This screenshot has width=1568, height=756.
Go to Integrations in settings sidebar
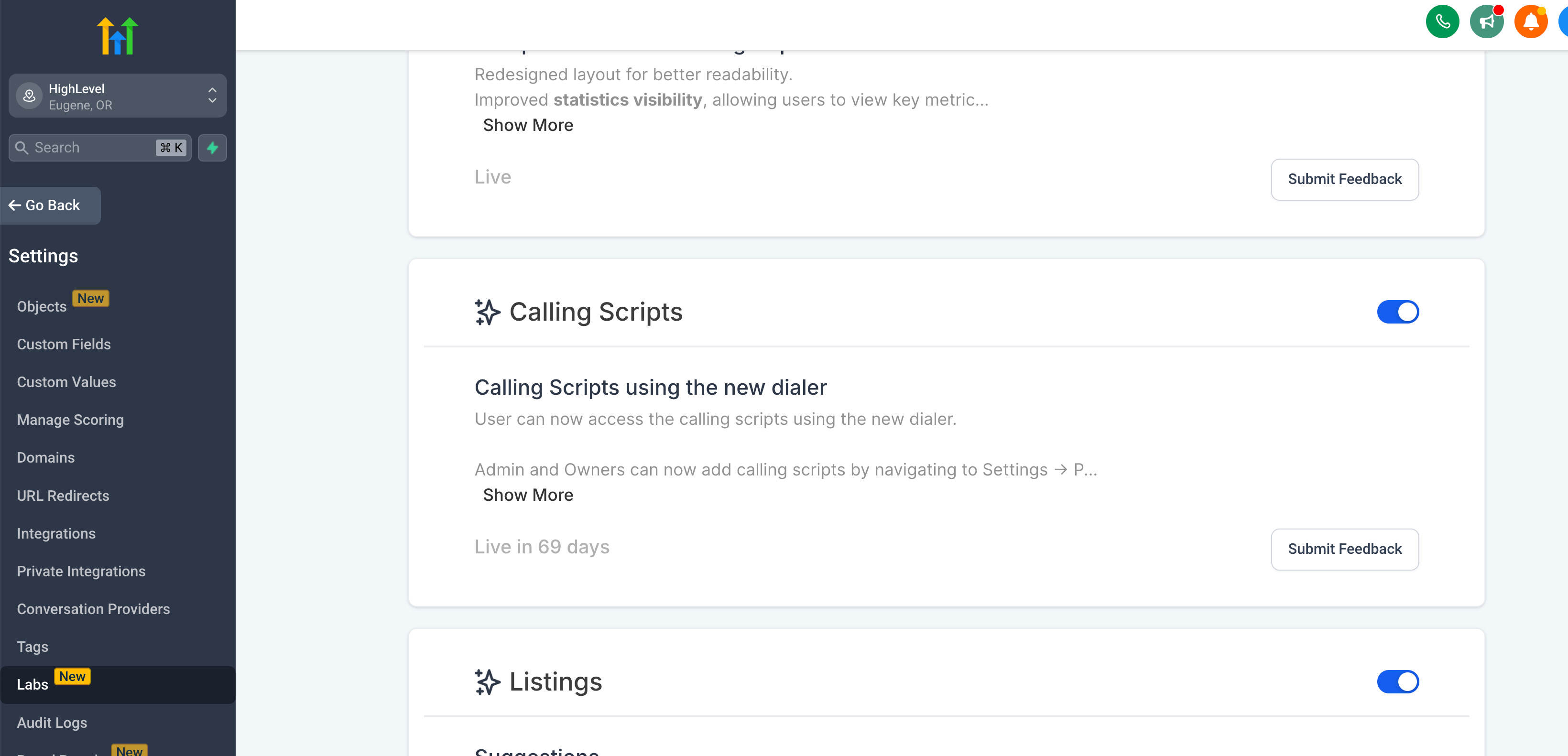(56, 534)
